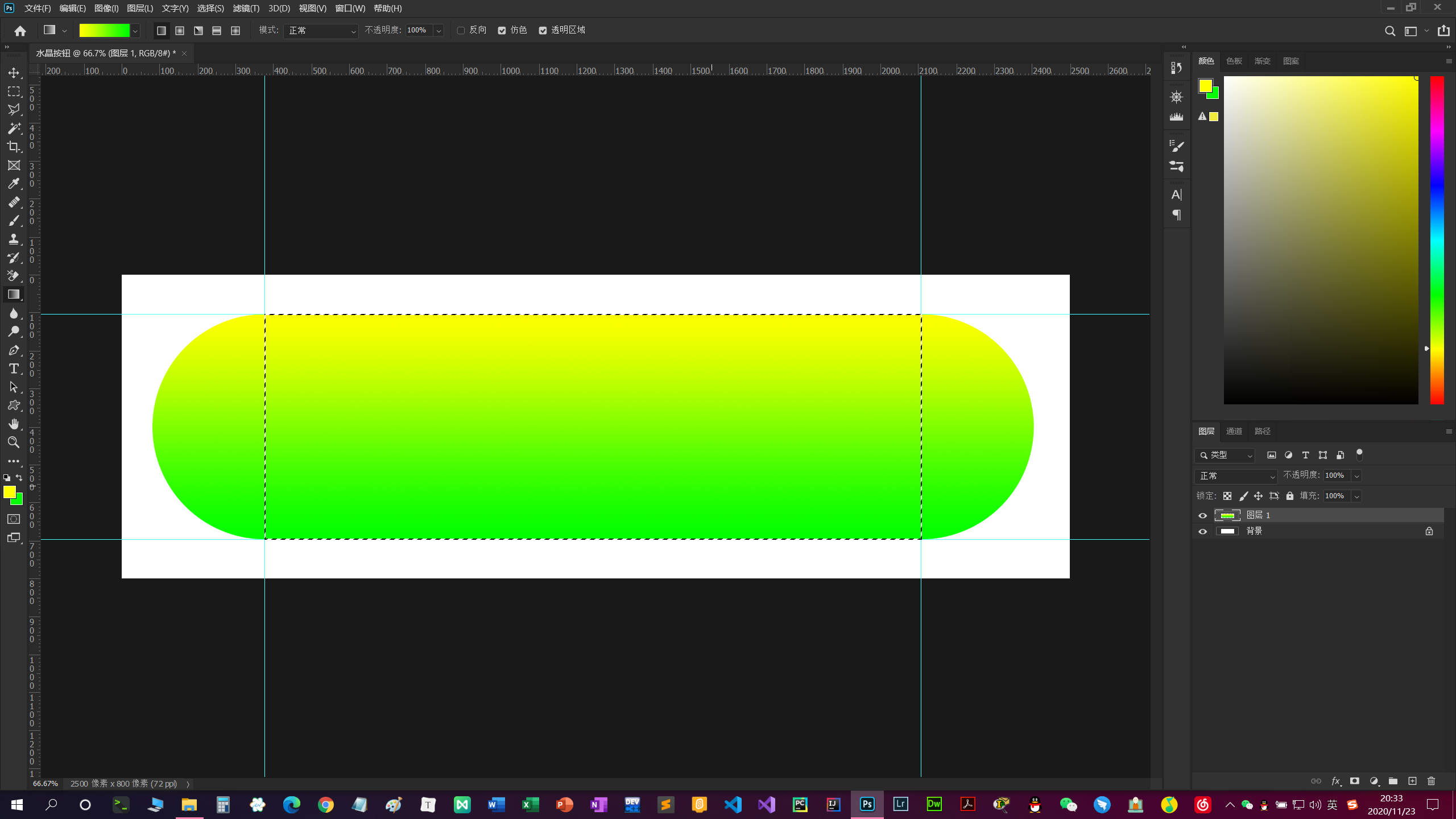Select the Eyedropper tool

(x=14, y=184)
